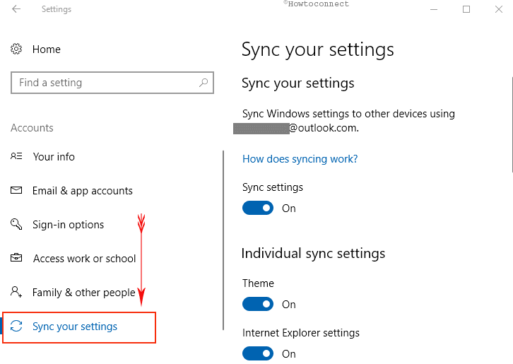
Task: Toggle Internet Explorer settings sync switch
Action: tap(258, 354)
